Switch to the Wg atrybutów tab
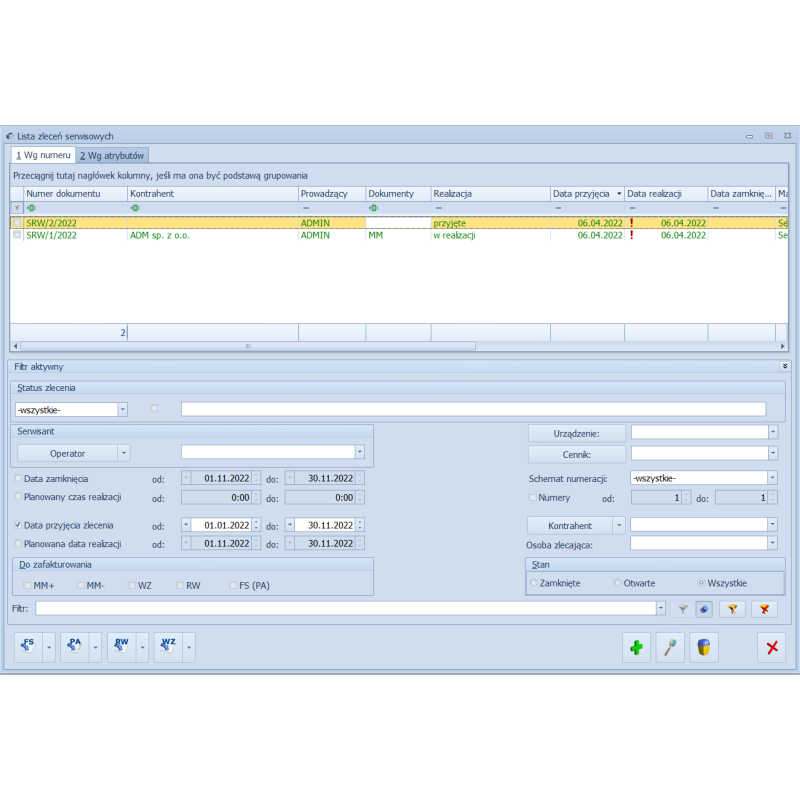 coord(113,156)
